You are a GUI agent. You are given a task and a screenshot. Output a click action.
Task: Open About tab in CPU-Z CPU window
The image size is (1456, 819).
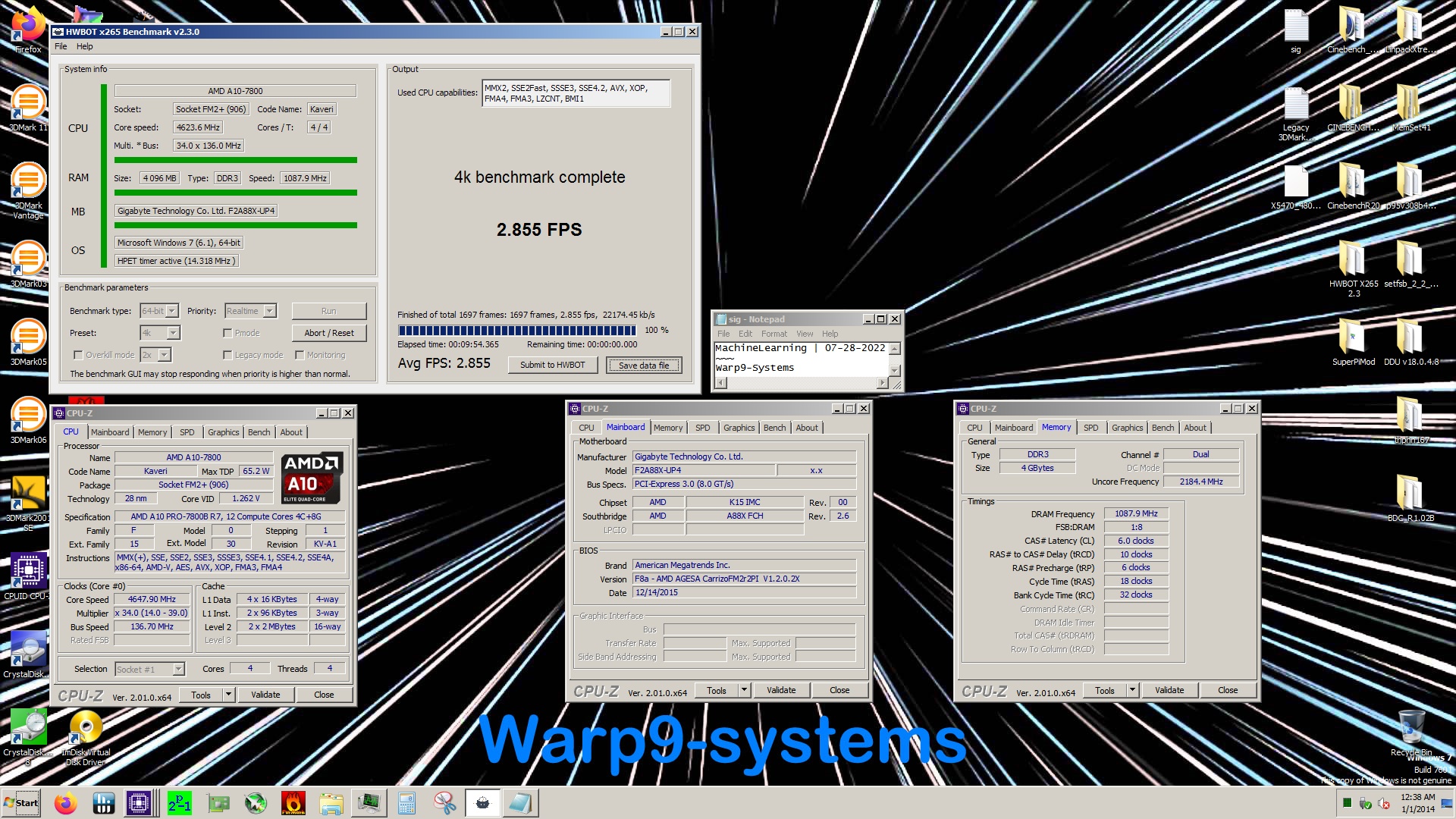tap(291, 432)
